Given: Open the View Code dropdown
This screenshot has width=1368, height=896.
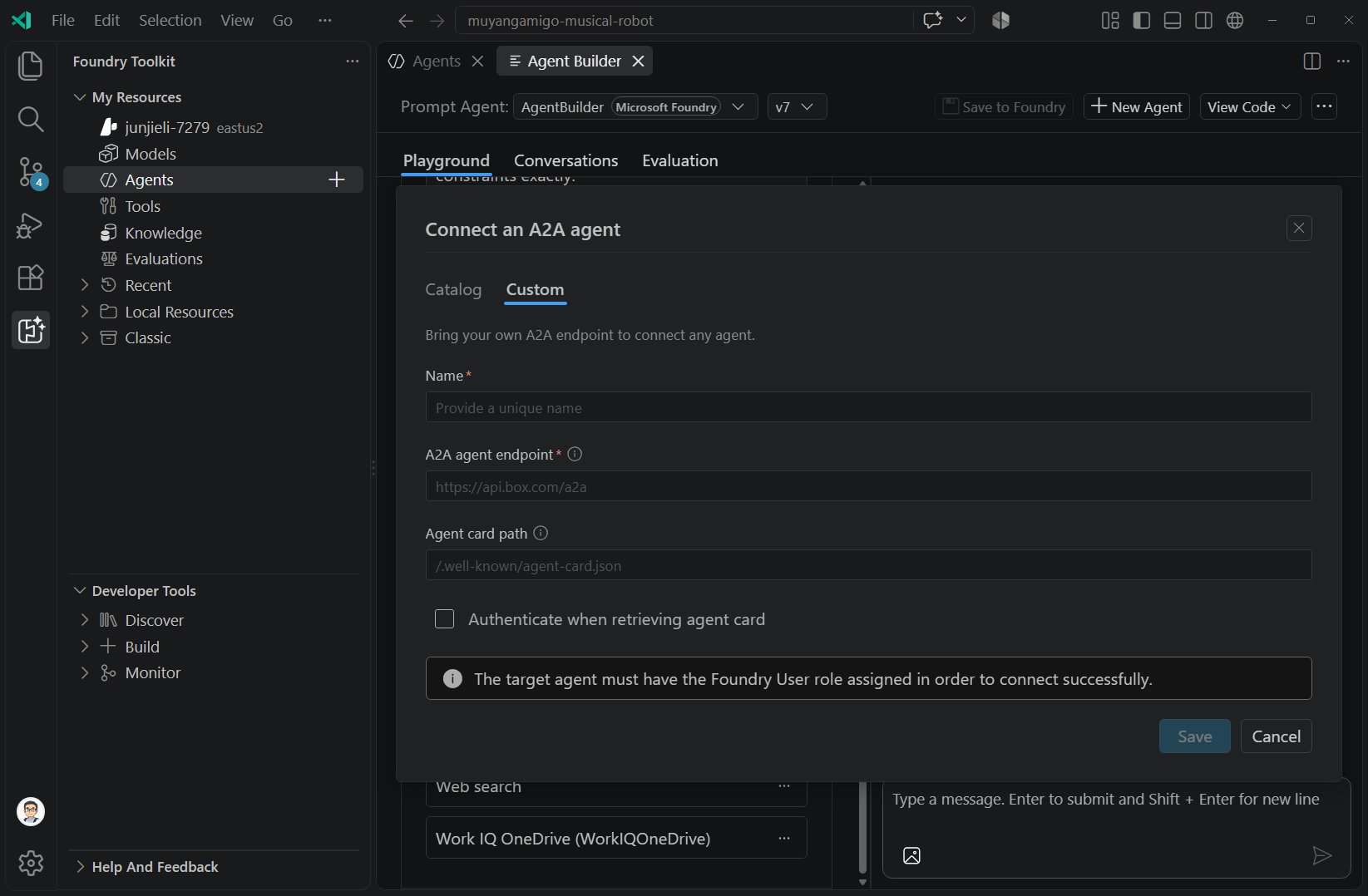Looking at the screenshot, I should click(x=1250, y=106).
